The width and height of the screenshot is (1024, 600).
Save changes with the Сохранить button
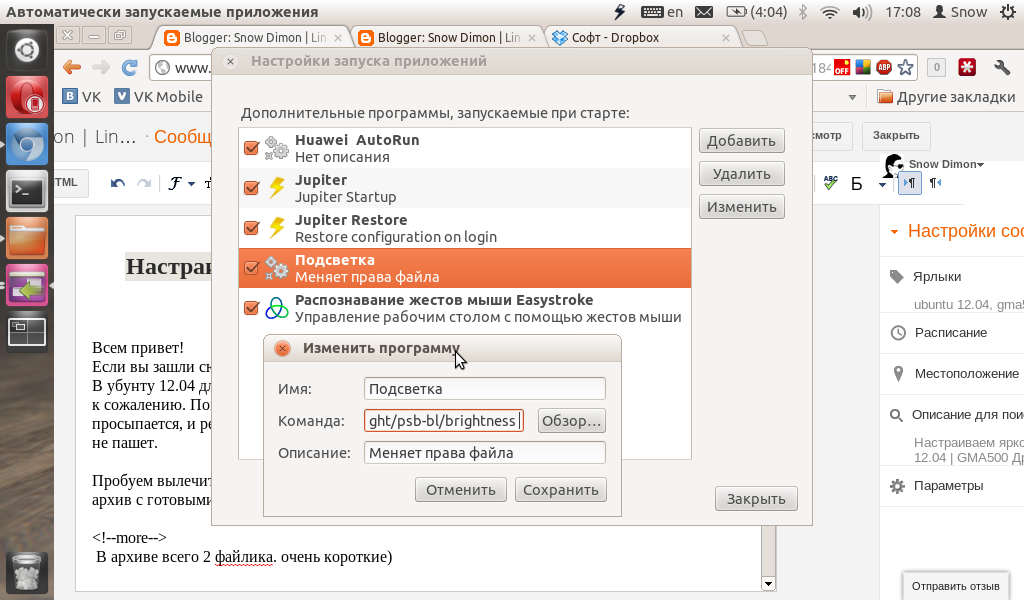561,489
